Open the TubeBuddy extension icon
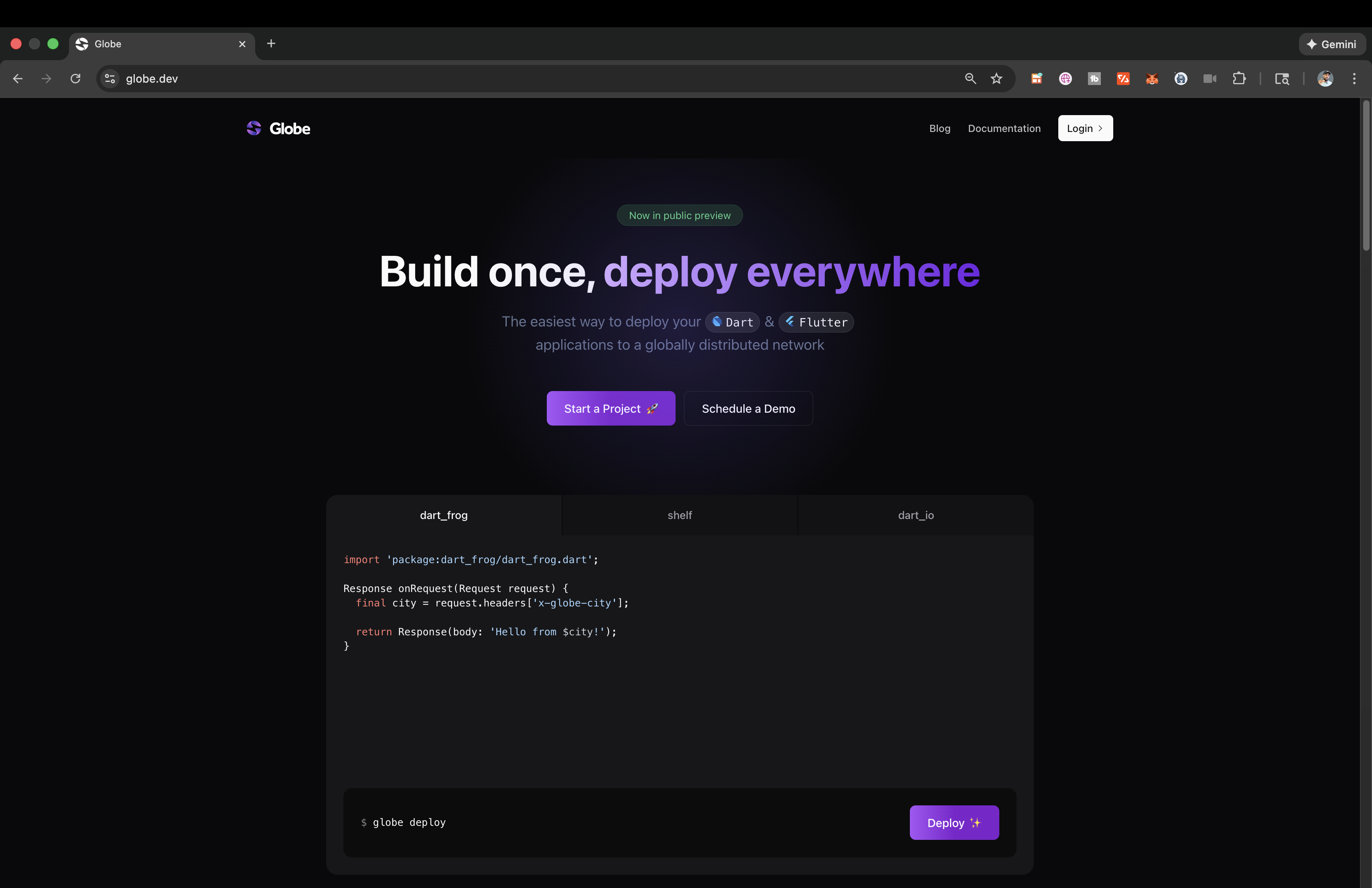Viewport: 1372px width, 888px height. (x=1094, y=79)
